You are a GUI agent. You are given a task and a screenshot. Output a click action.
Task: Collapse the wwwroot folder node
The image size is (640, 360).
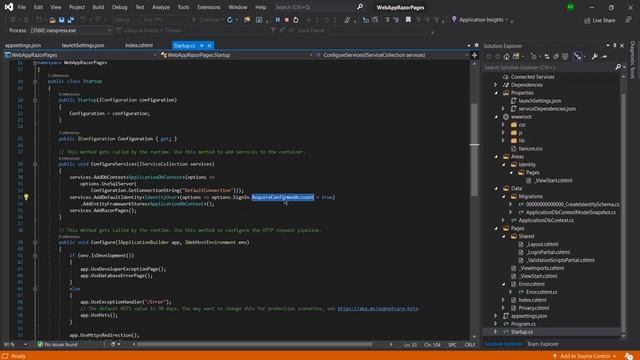[496, 117]
